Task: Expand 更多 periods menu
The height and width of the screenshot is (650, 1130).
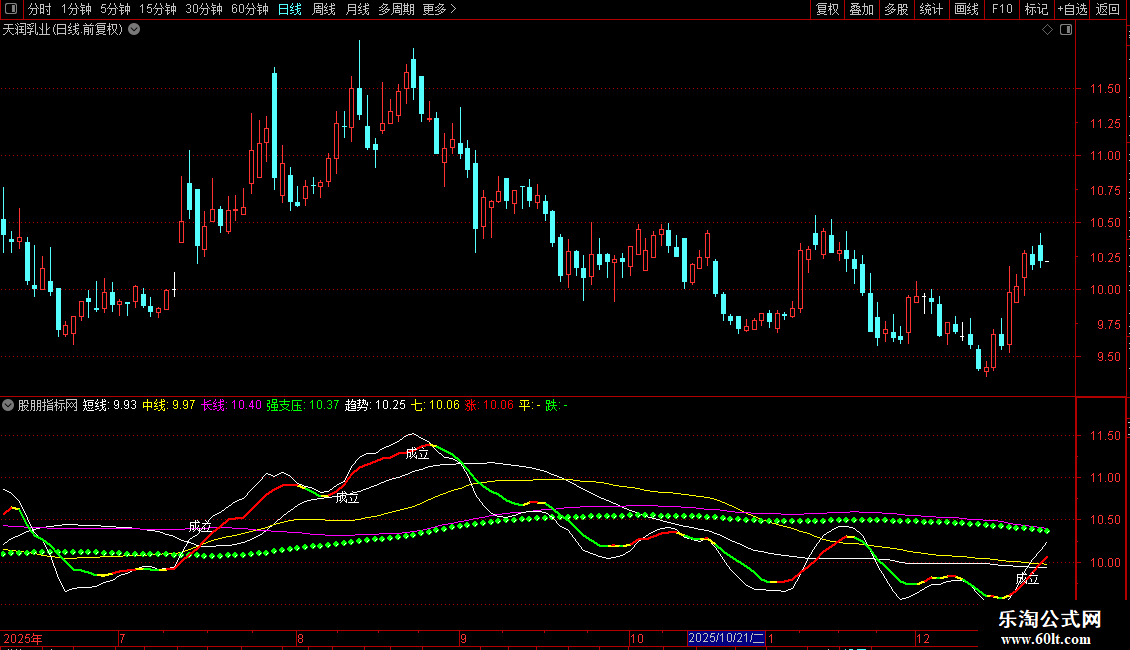Action: click(x=439, y=9)
